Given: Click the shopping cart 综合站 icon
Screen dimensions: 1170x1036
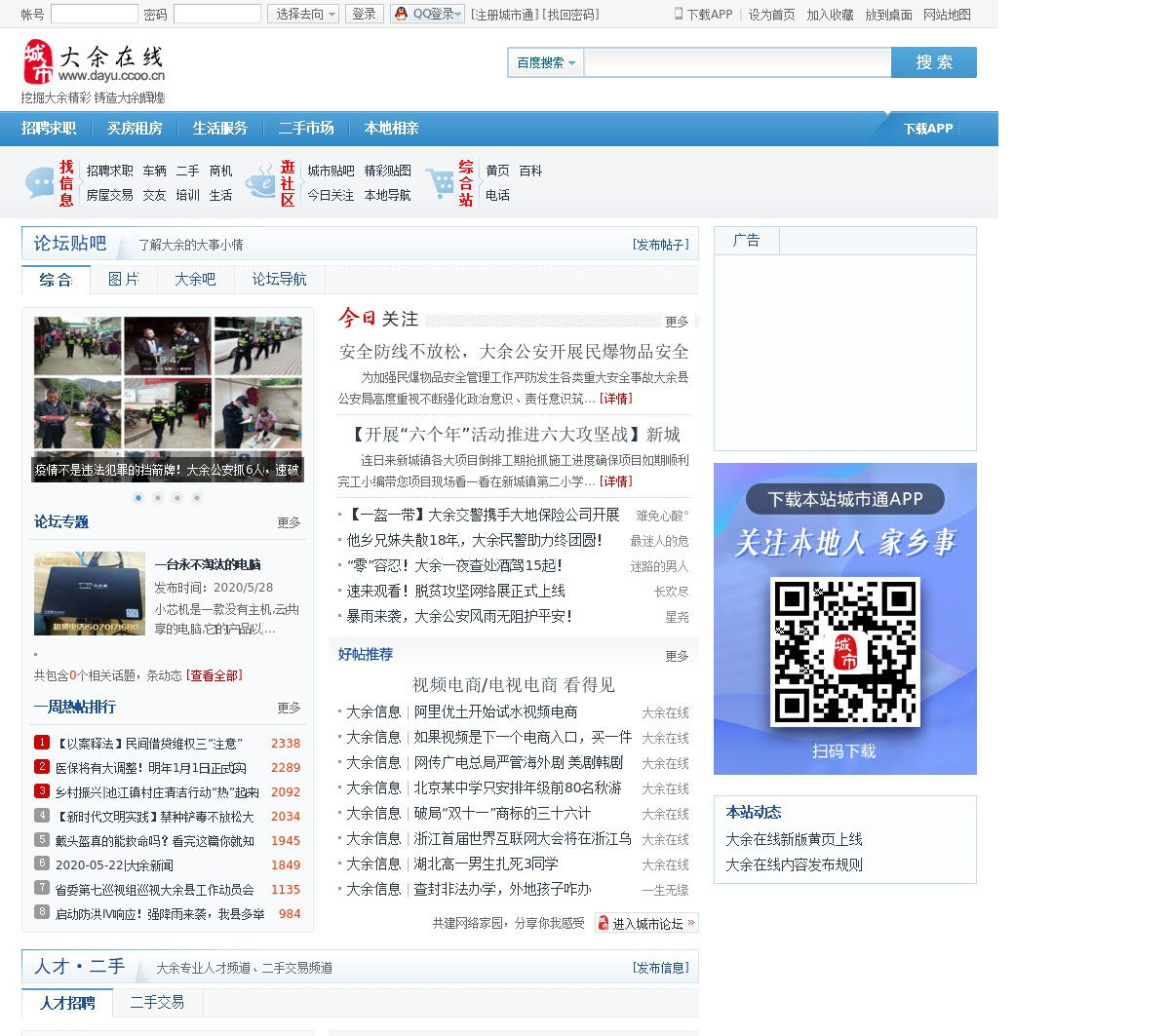Looking at the screenshot, I should 441,182.
